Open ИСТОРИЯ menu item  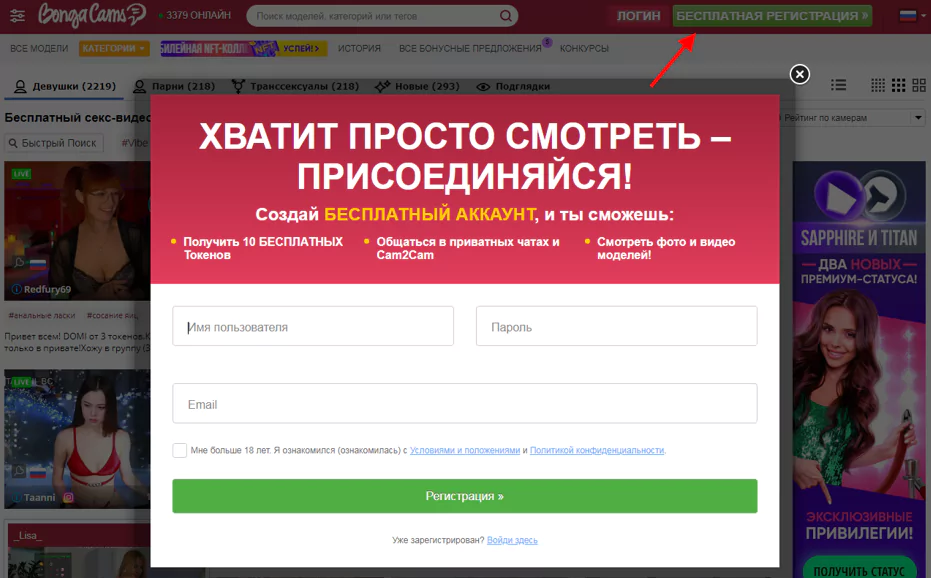pos(359,48)
